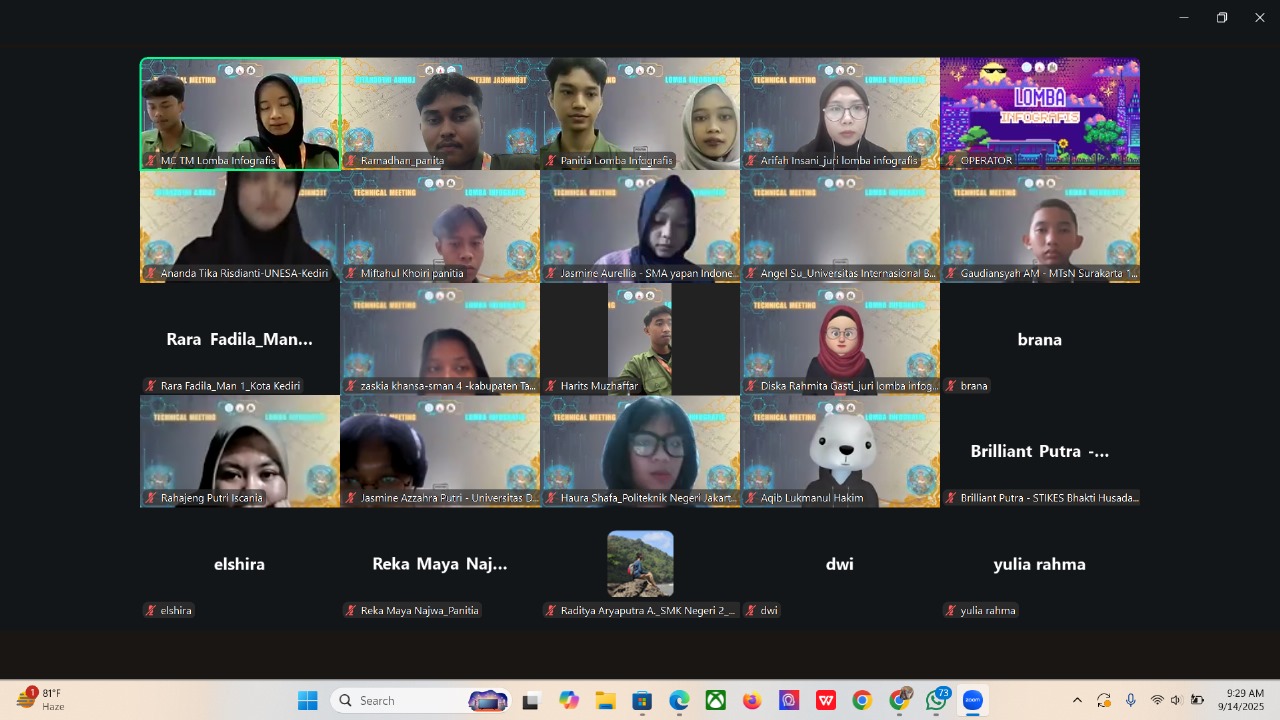Open Firefox from the taskbar
The image size is (1280, 720).
coord(752,700)
